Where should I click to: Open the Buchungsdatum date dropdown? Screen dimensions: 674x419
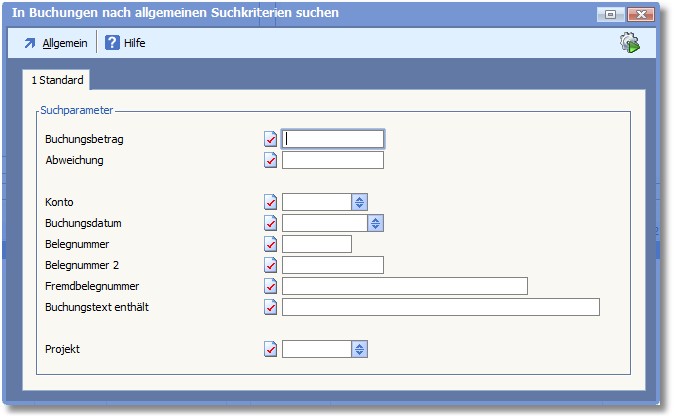point(376,223)
